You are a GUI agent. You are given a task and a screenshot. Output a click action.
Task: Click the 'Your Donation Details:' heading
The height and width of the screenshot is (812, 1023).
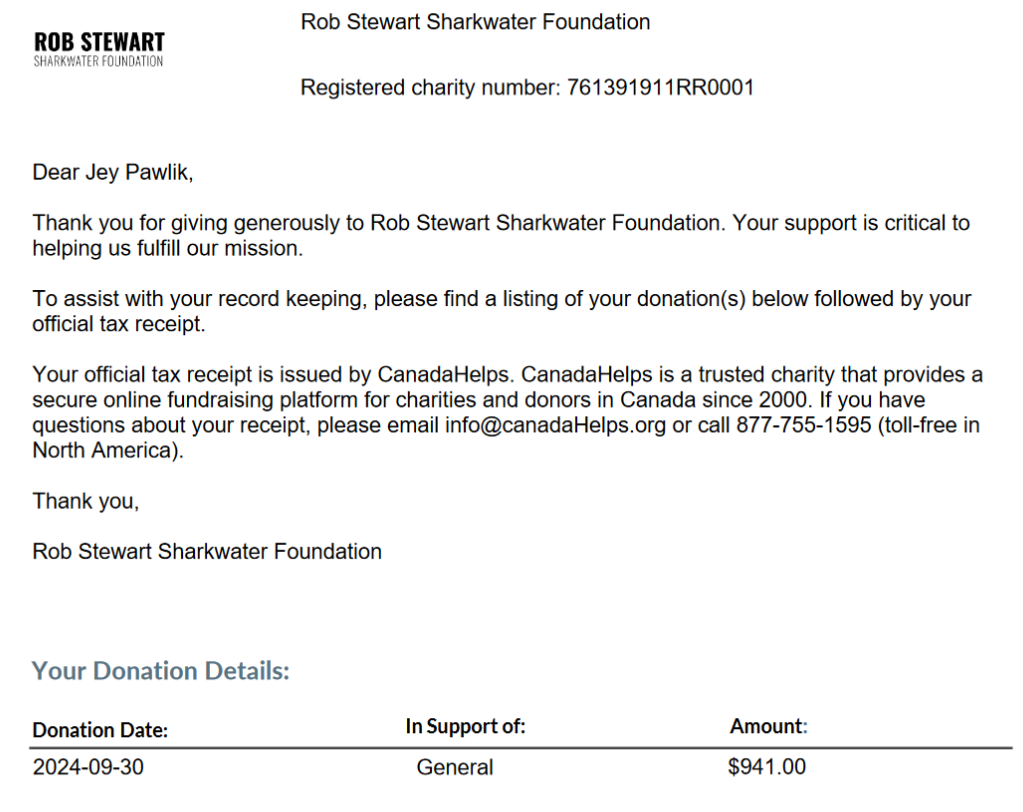[160, 670]
